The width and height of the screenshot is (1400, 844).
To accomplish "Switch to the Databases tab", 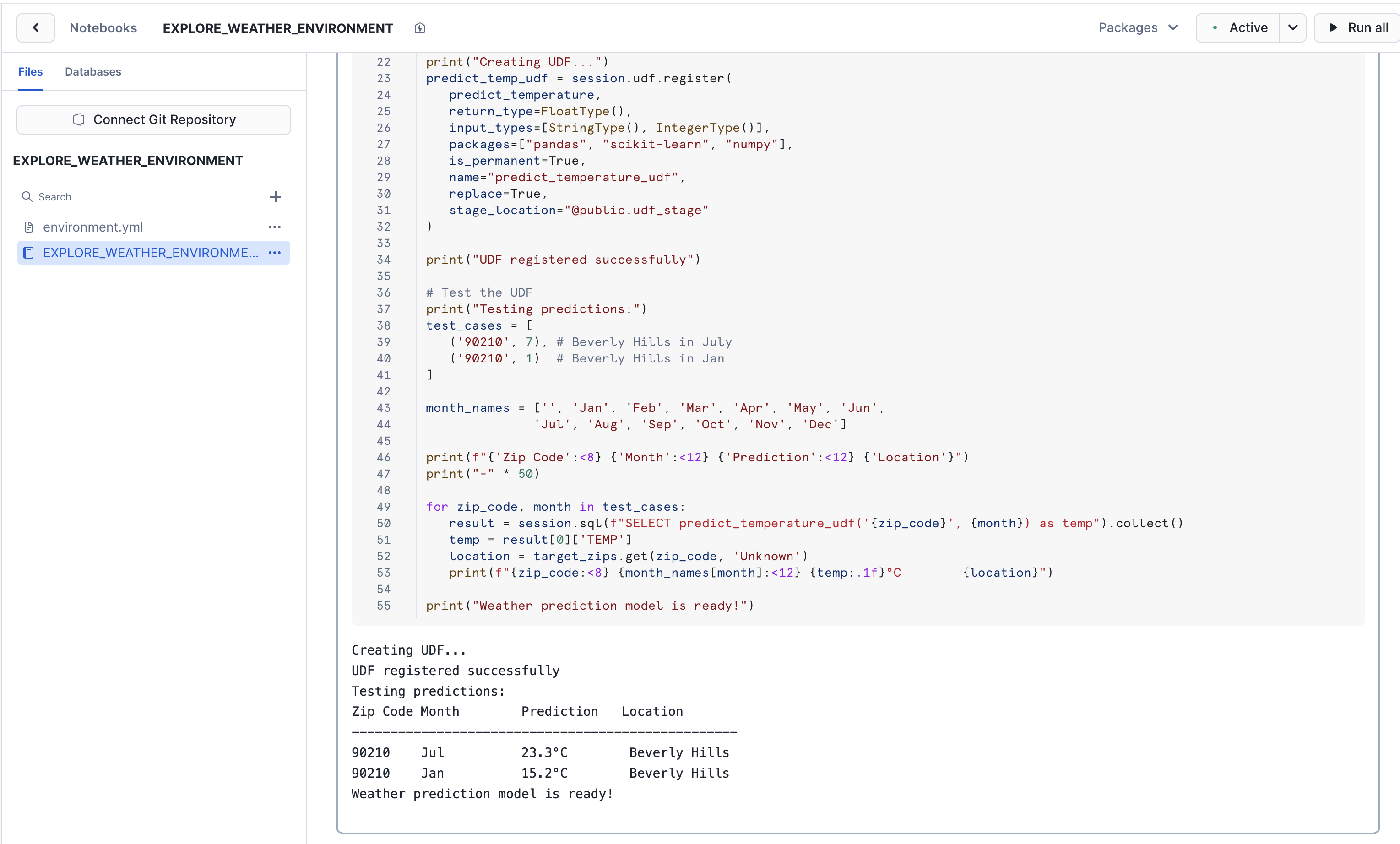I will point(92,71).
